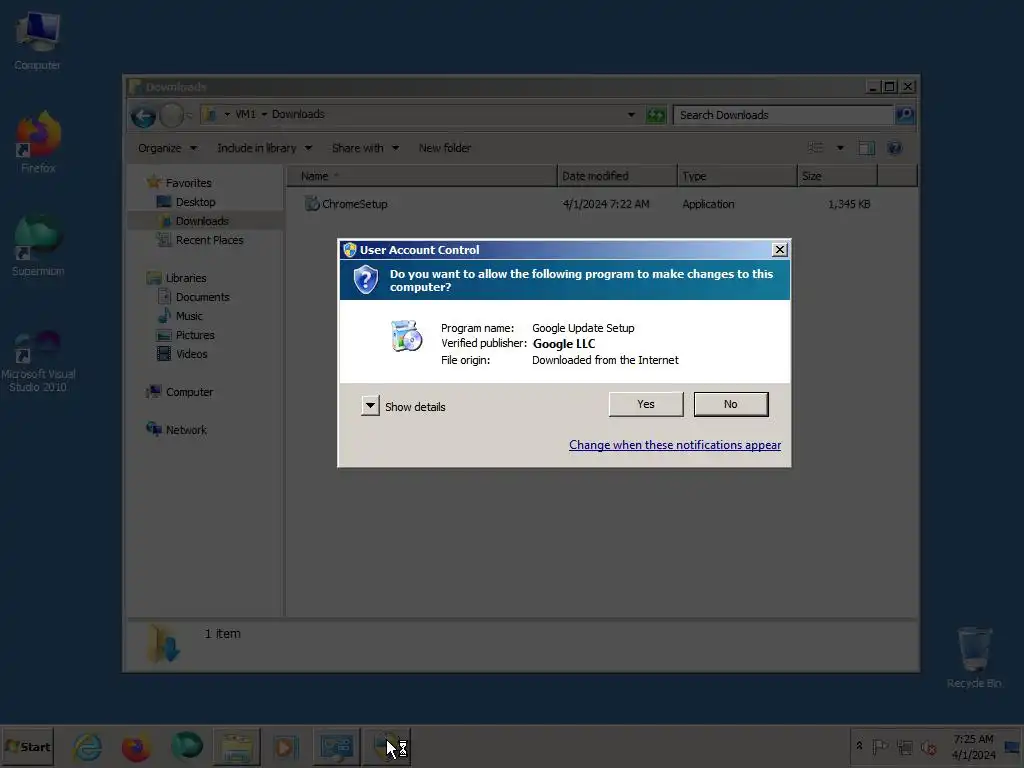Screen dimensions: 1024x768
Task: Click the Show desktop button in the taskbar corner
Action: coord(1014,746)
